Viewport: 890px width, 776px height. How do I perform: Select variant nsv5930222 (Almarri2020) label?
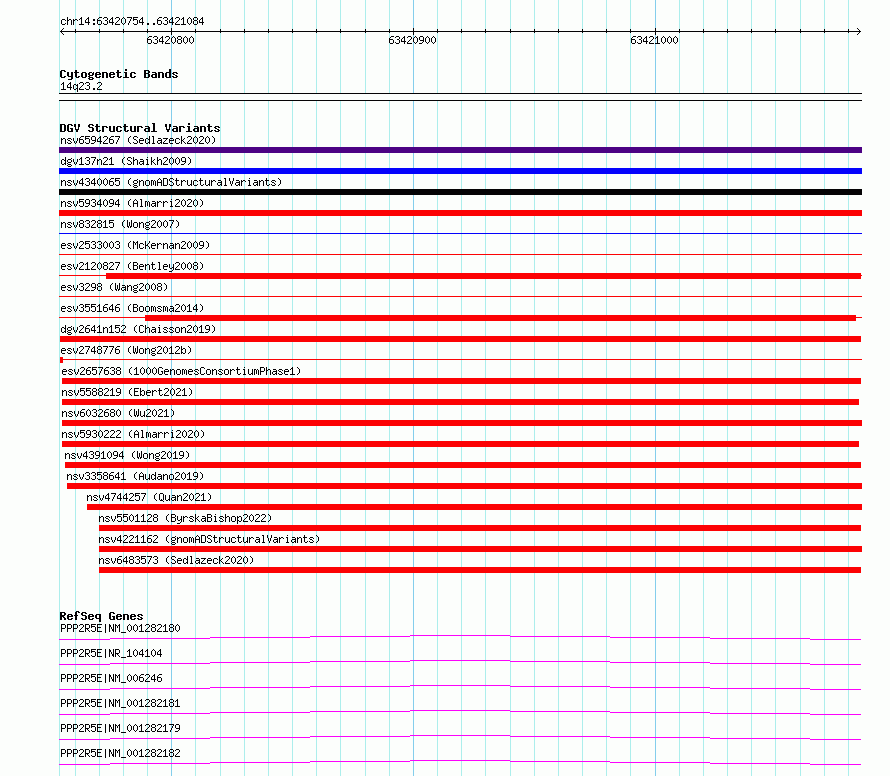click(x=133, y=434)
